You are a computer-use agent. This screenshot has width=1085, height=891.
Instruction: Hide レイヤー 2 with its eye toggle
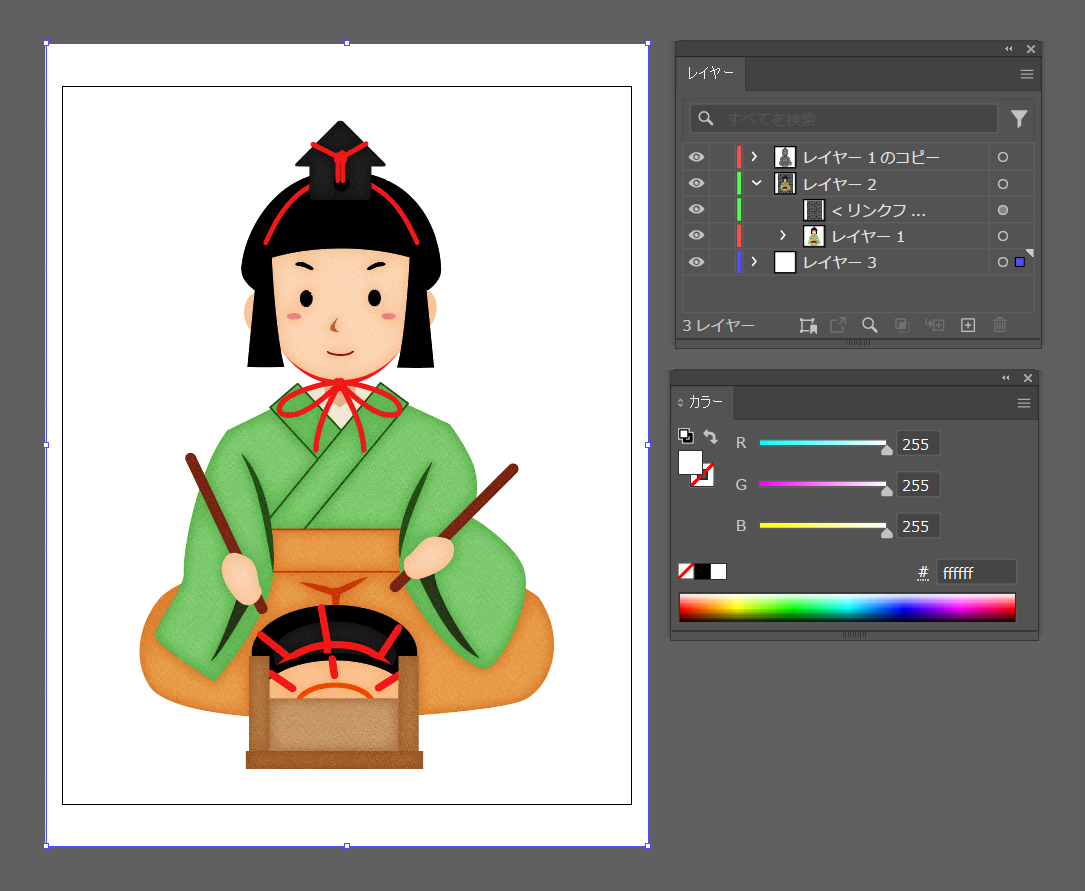[696, 183]
